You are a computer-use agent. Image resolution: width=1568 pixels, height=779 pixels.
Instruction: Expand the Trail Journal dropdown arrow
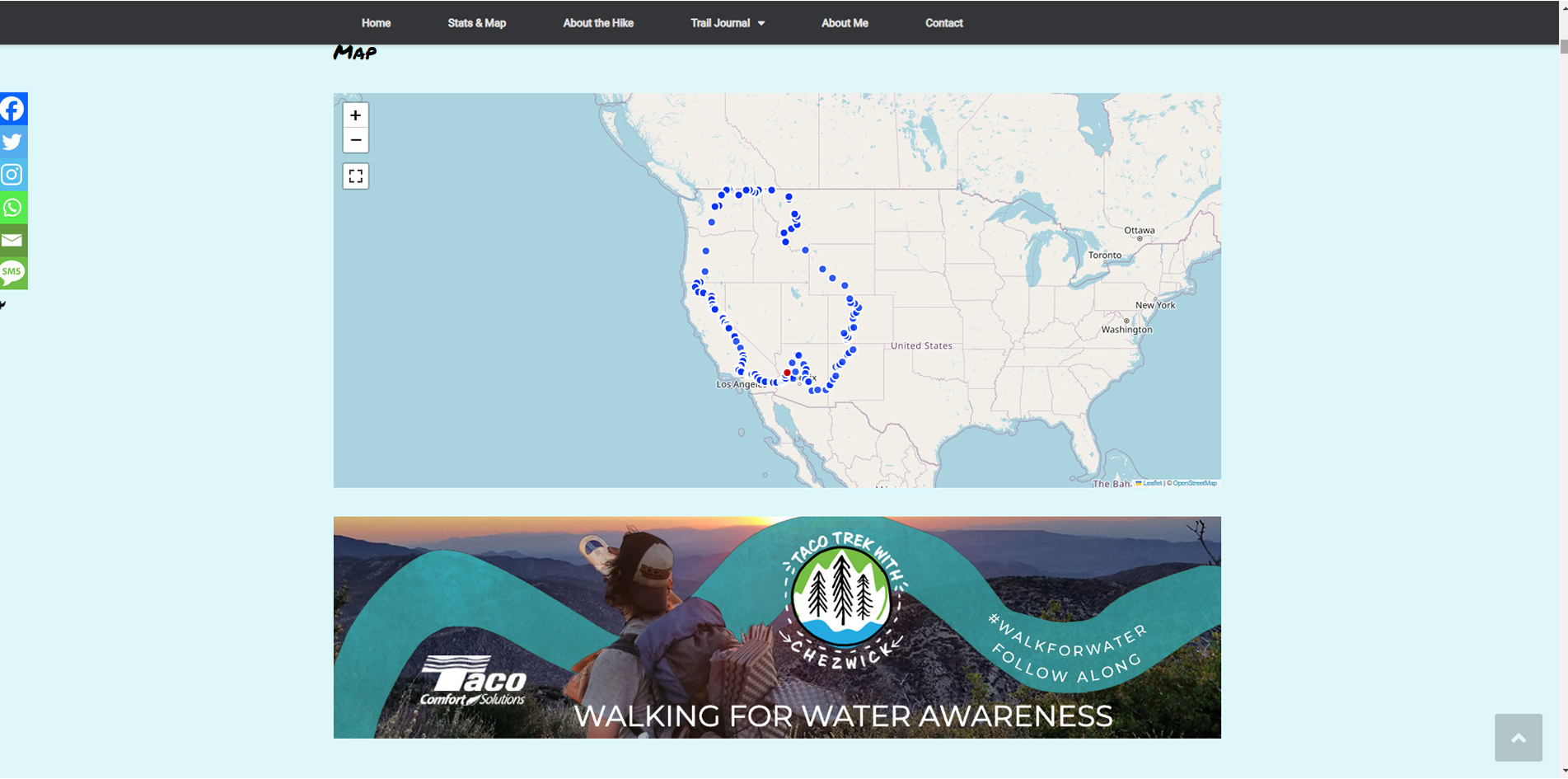pyautogui.click(x=761, y=23)
